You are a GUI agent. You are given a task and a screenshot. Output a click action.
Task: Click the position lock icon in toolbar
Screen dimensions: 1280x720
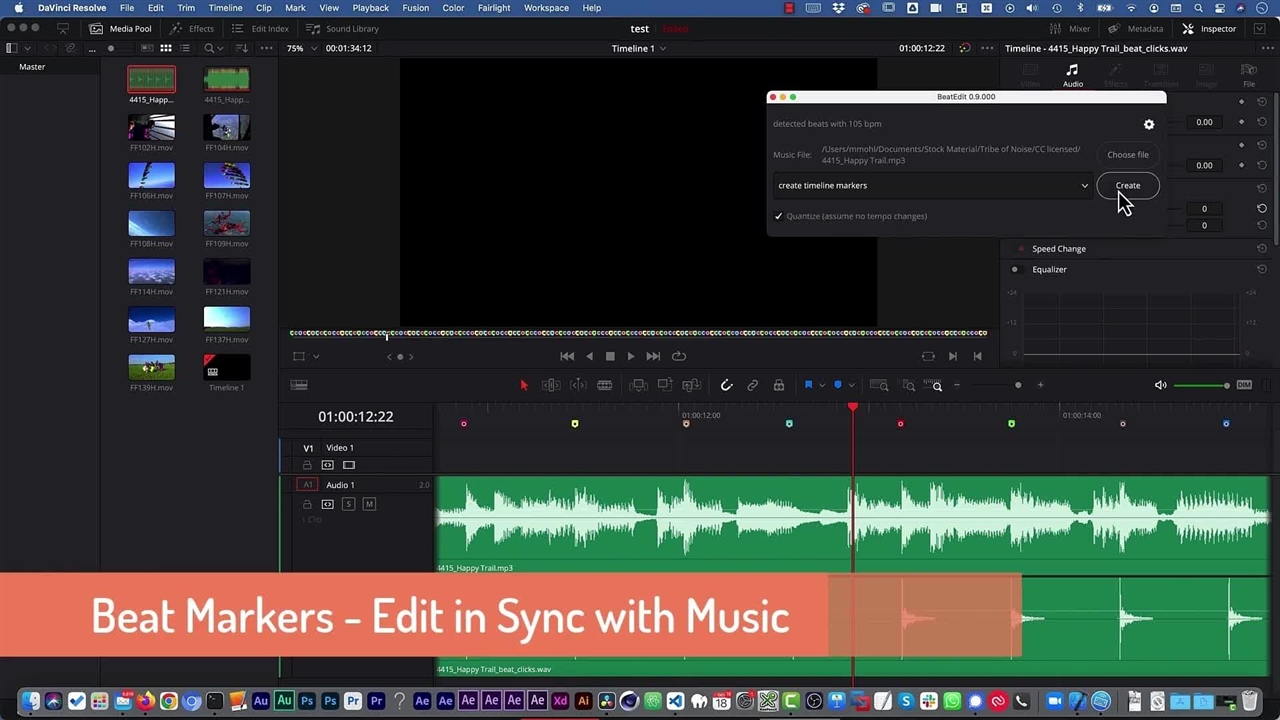click(x=778, y=385)
